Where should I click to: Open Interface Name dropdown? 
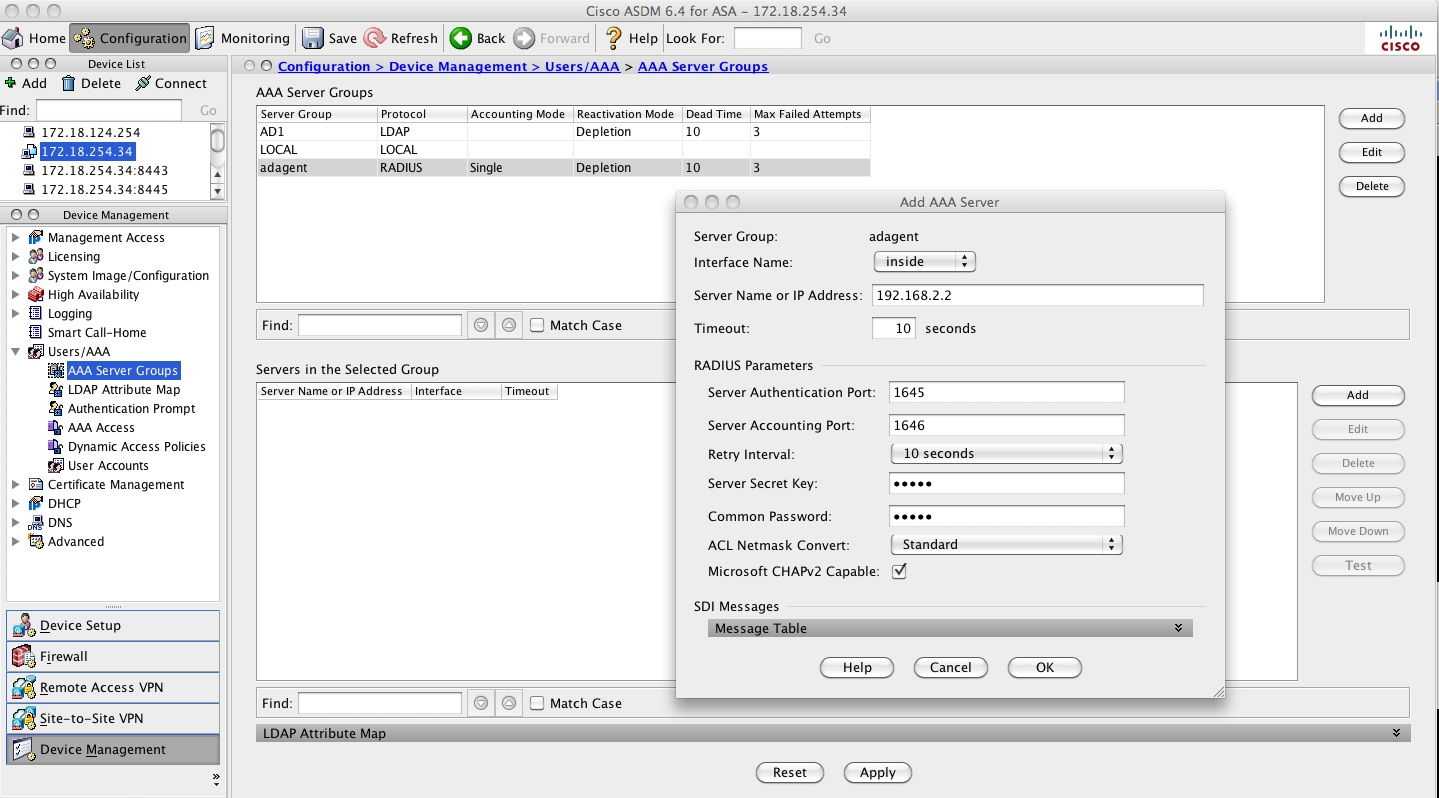924,261
